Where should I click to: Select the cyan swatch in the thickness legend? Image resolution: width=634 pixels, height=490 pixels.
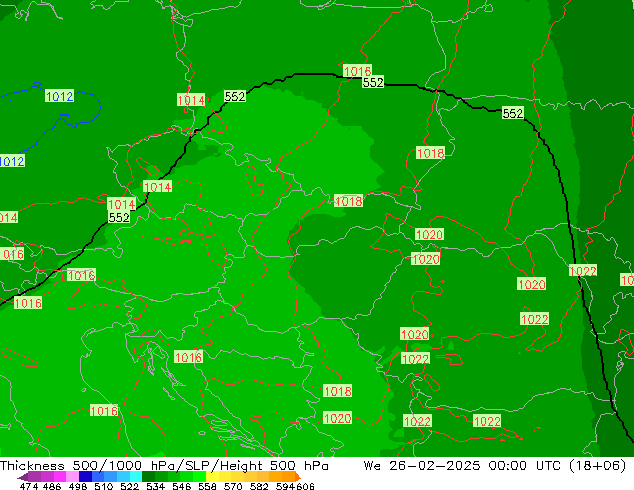pos(136,476)
